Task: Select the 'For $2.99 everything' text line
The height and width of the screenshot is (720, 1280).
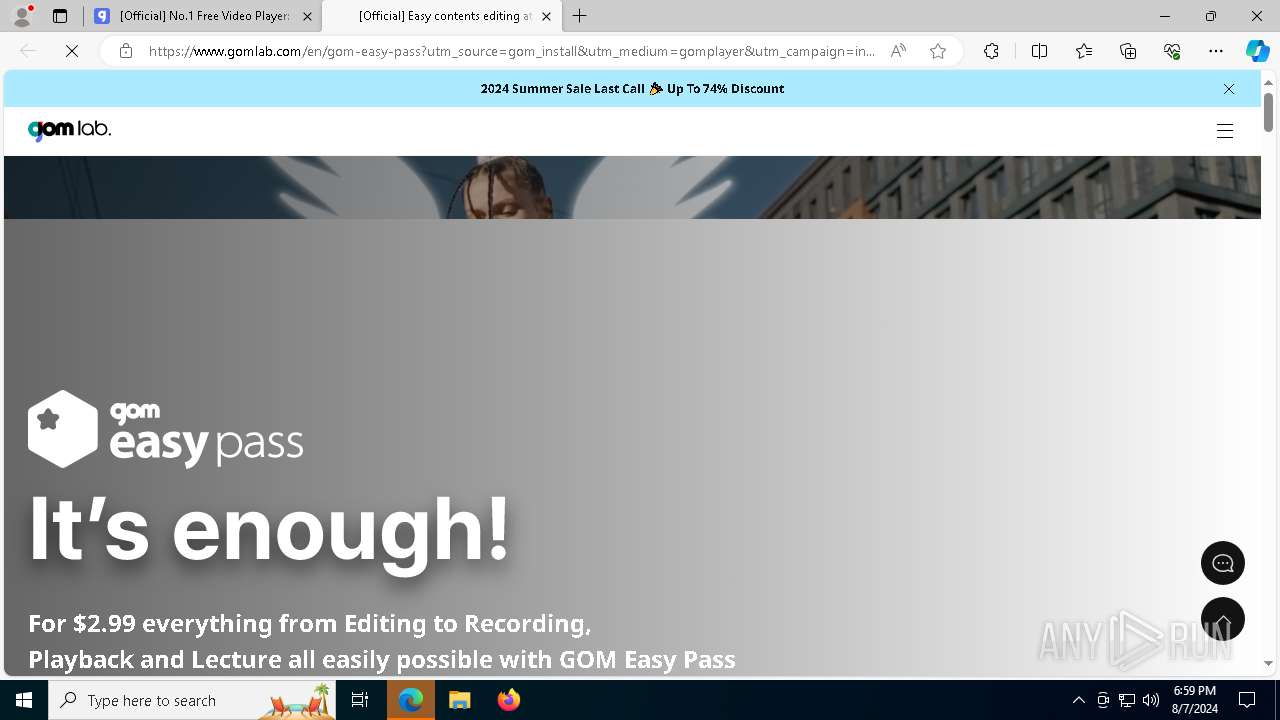Action: click(310, 624)
